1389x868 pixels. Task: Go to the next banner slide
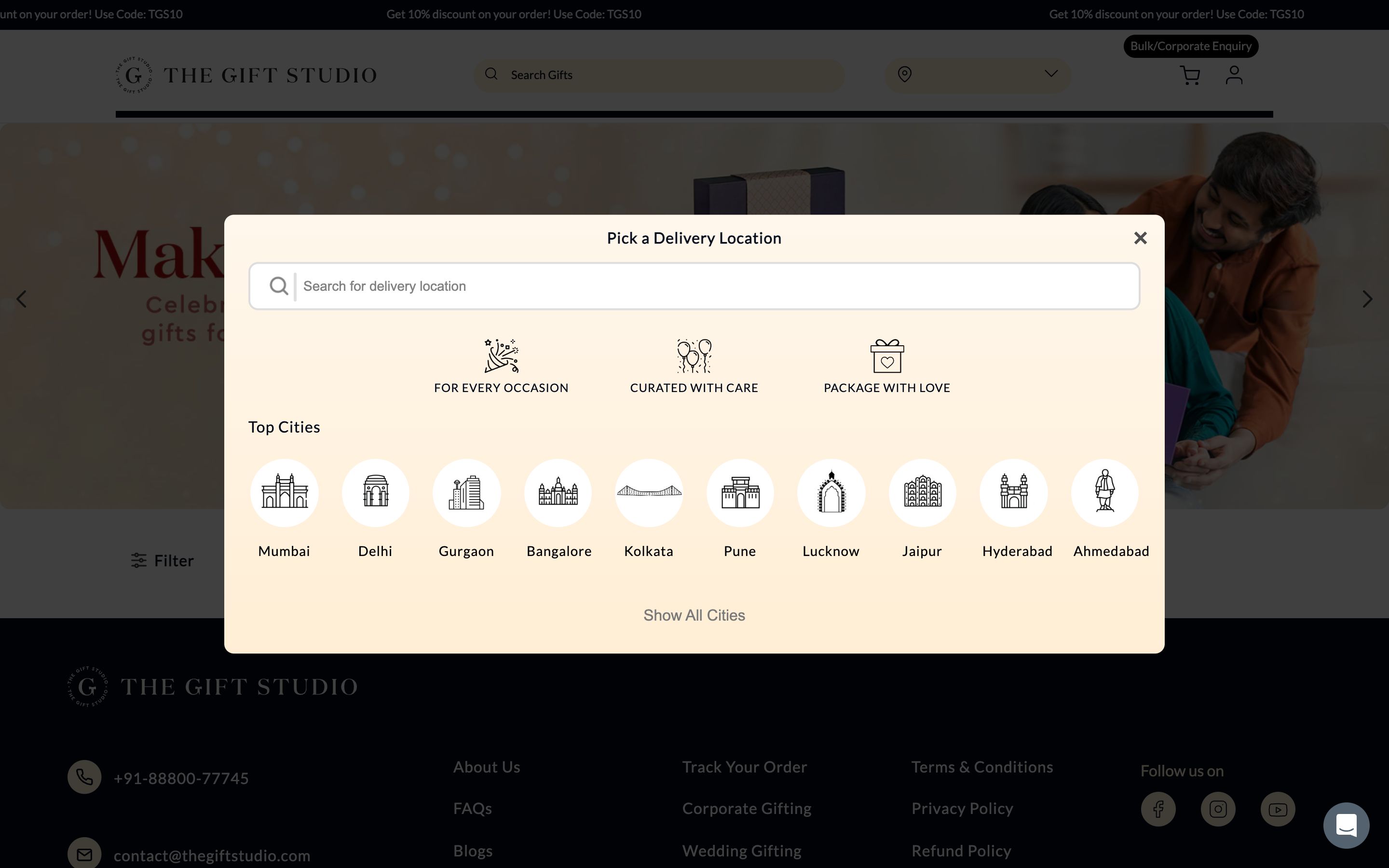[1367, 299]
